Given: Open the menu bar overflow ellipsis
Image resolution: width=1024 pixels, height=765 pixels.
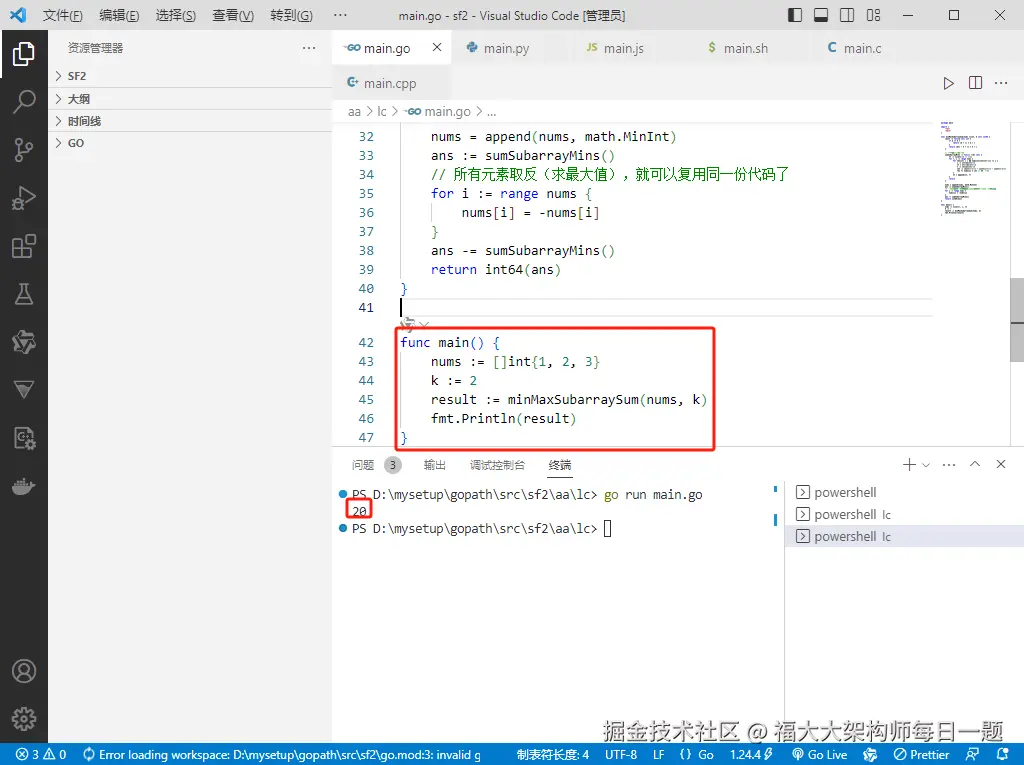Looking at the screenshot, I should tap(340, 15).
